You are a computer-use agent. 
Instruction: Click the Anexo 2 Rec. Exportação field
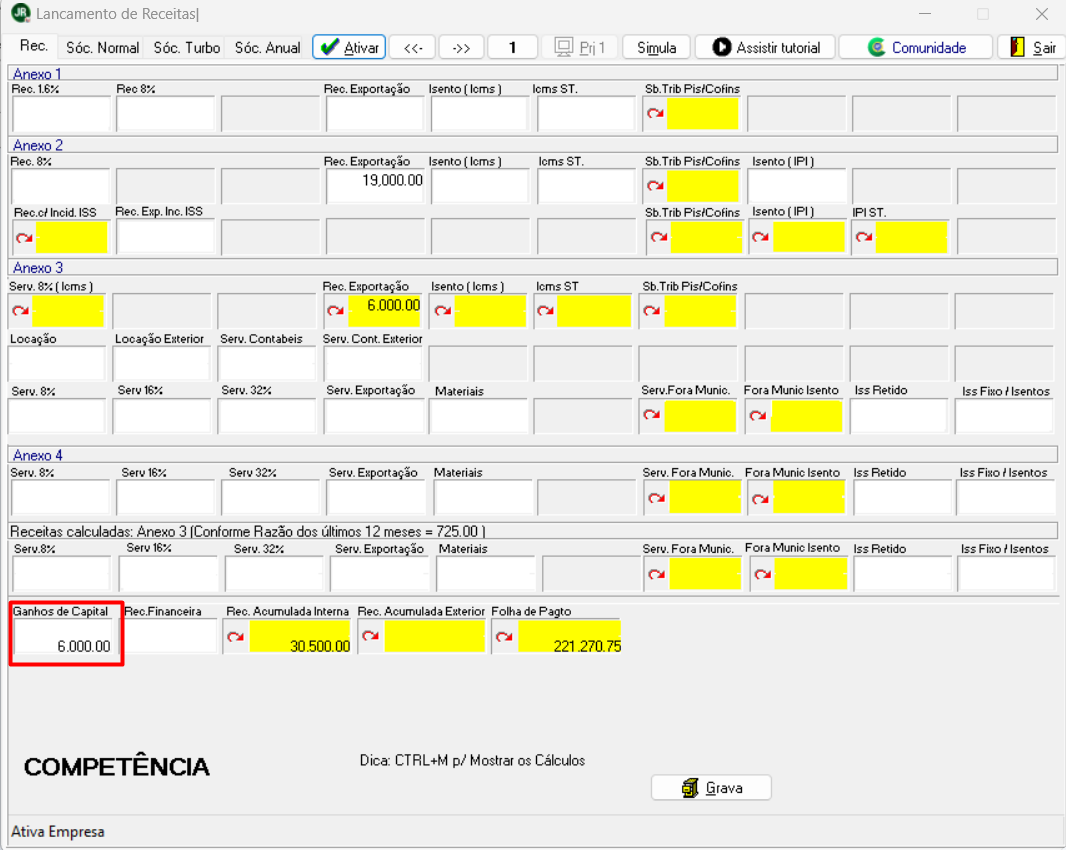click(x=375, y=185)
